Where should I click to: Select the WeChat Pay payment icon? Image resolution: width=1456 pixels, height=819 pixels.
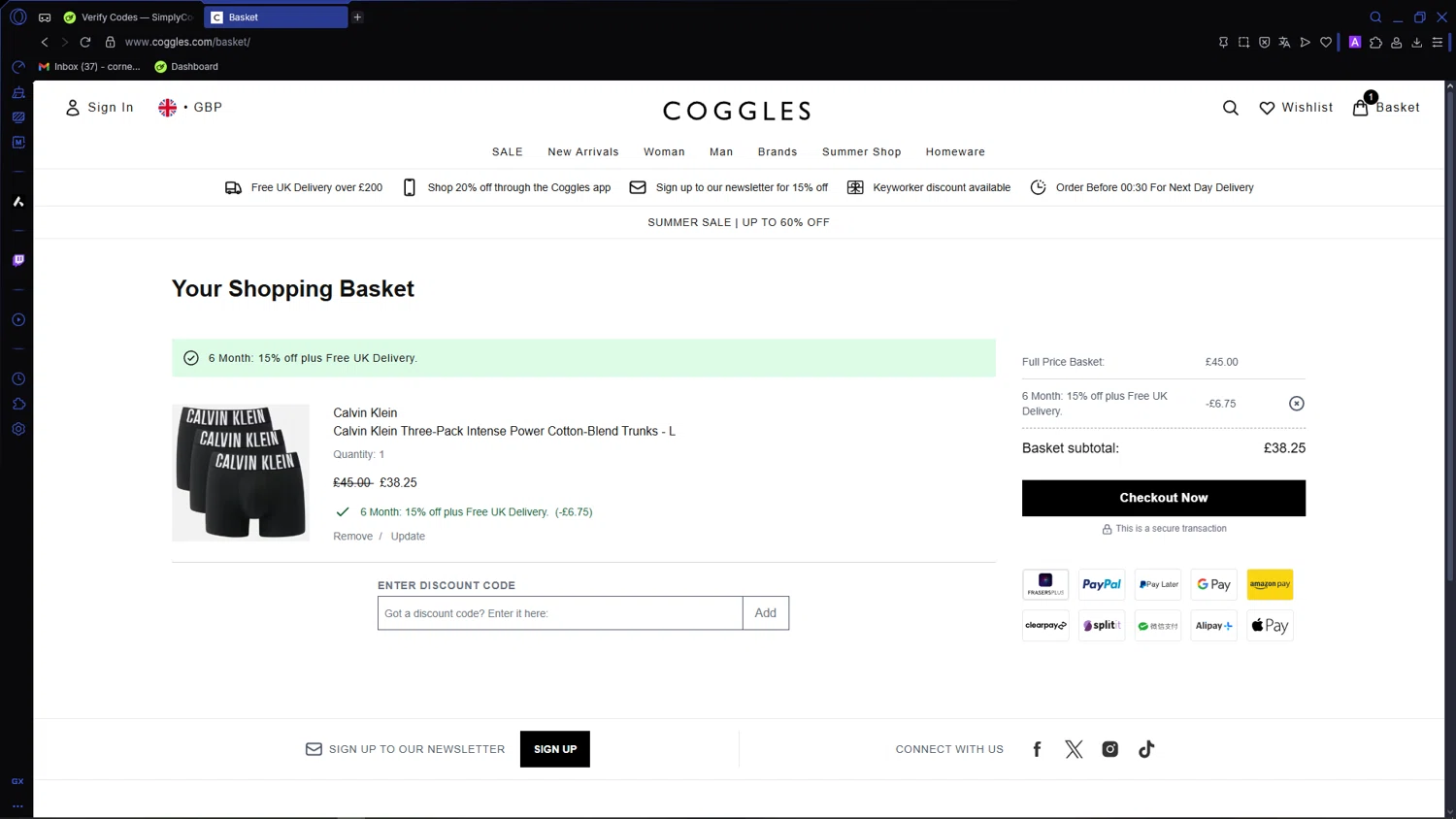(x=1158, y=626)
